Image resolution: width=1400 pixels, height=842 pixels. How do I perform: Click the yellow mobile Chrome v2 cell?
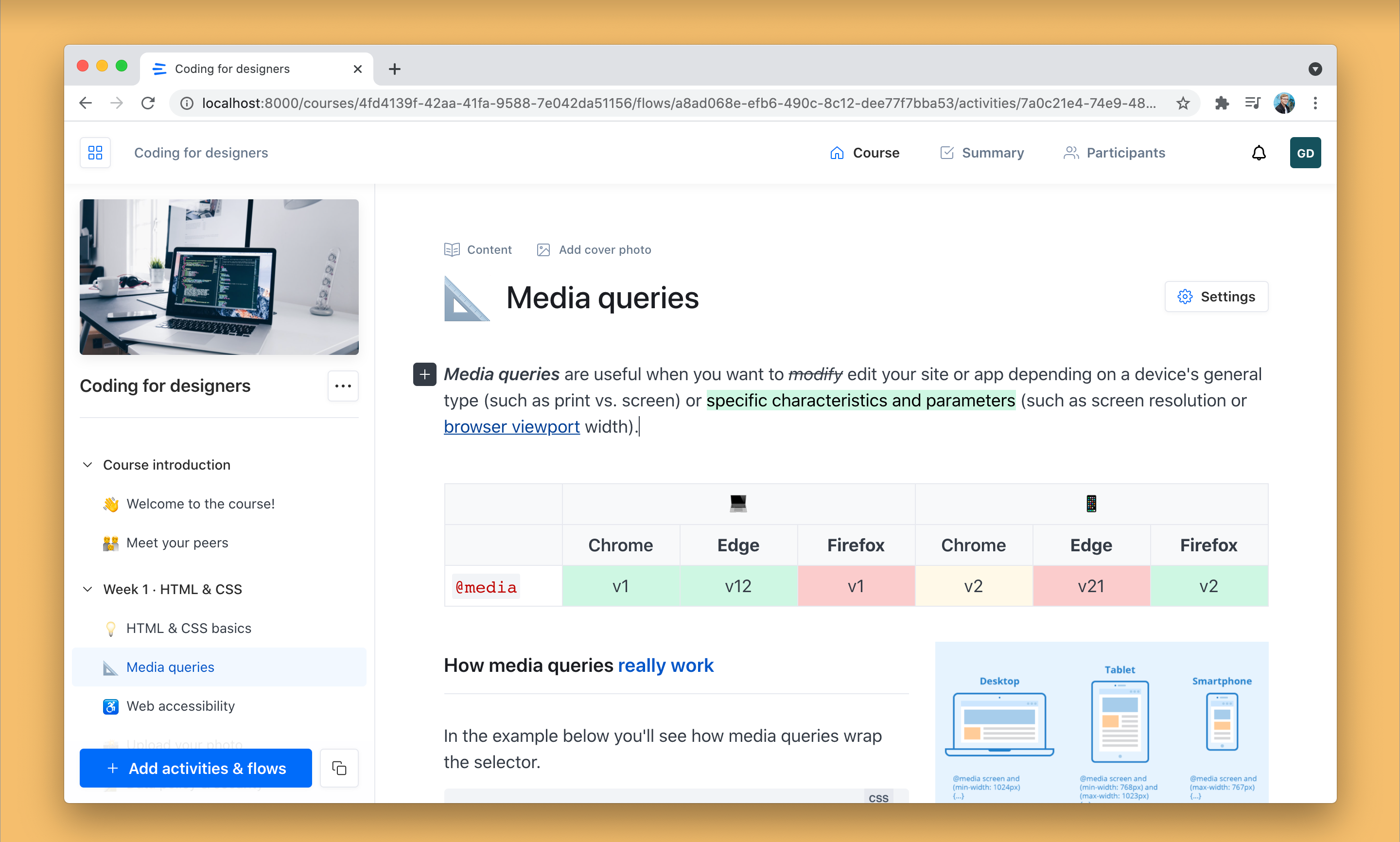[x=973, y=586]
